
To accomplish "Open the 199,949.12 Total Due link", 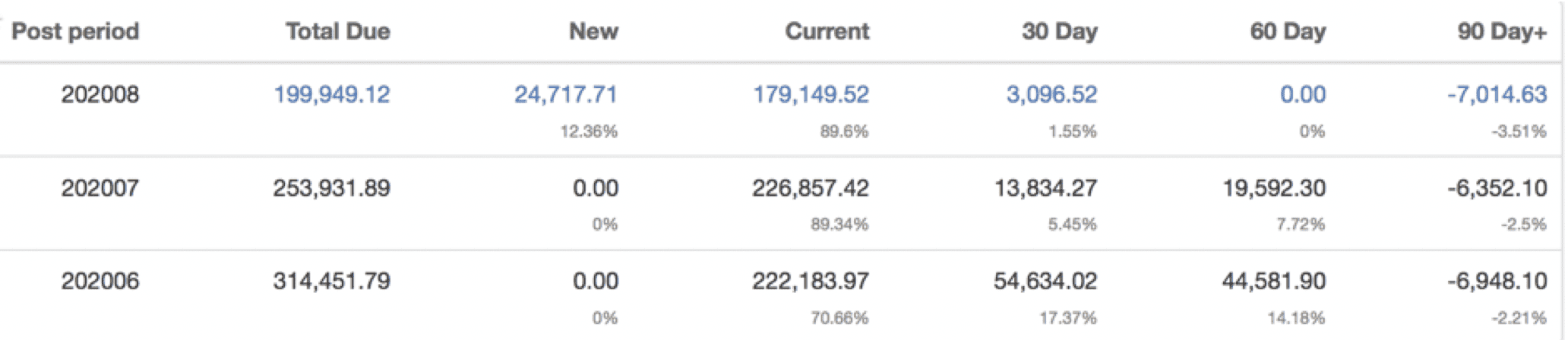I will point(332,95).
